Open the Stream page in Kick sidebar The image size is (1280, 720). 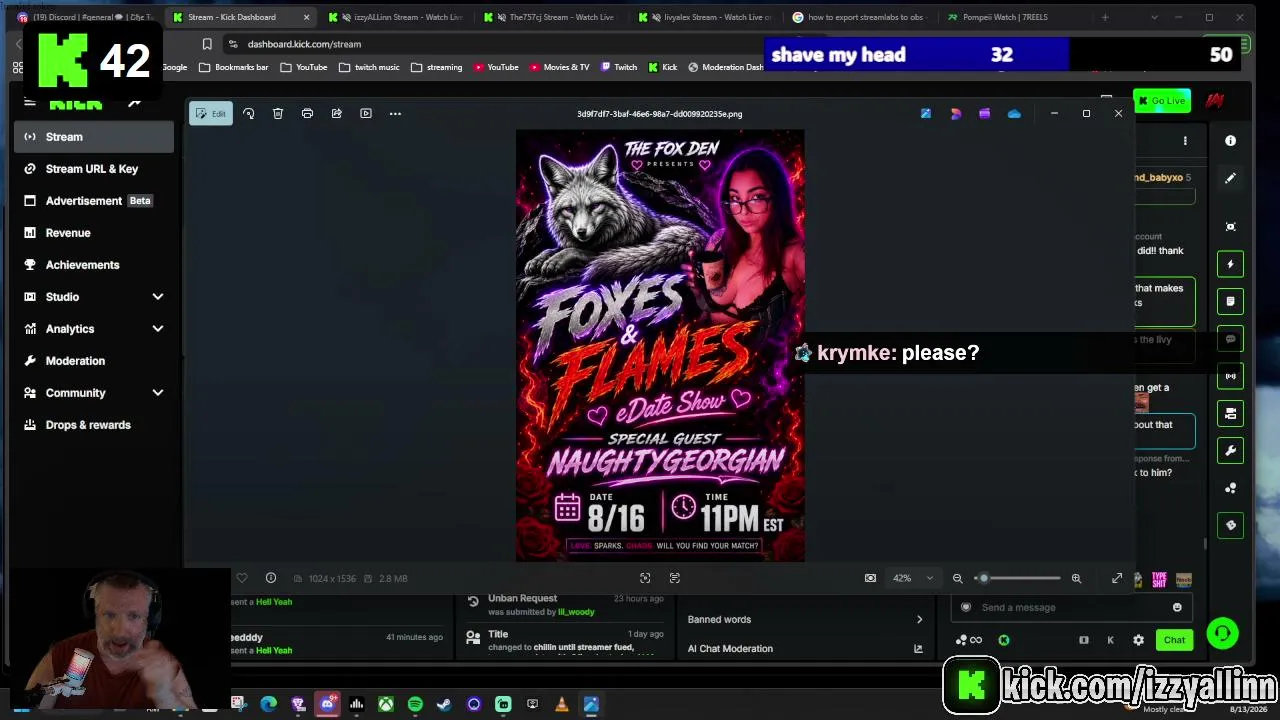tap(94, 137)
